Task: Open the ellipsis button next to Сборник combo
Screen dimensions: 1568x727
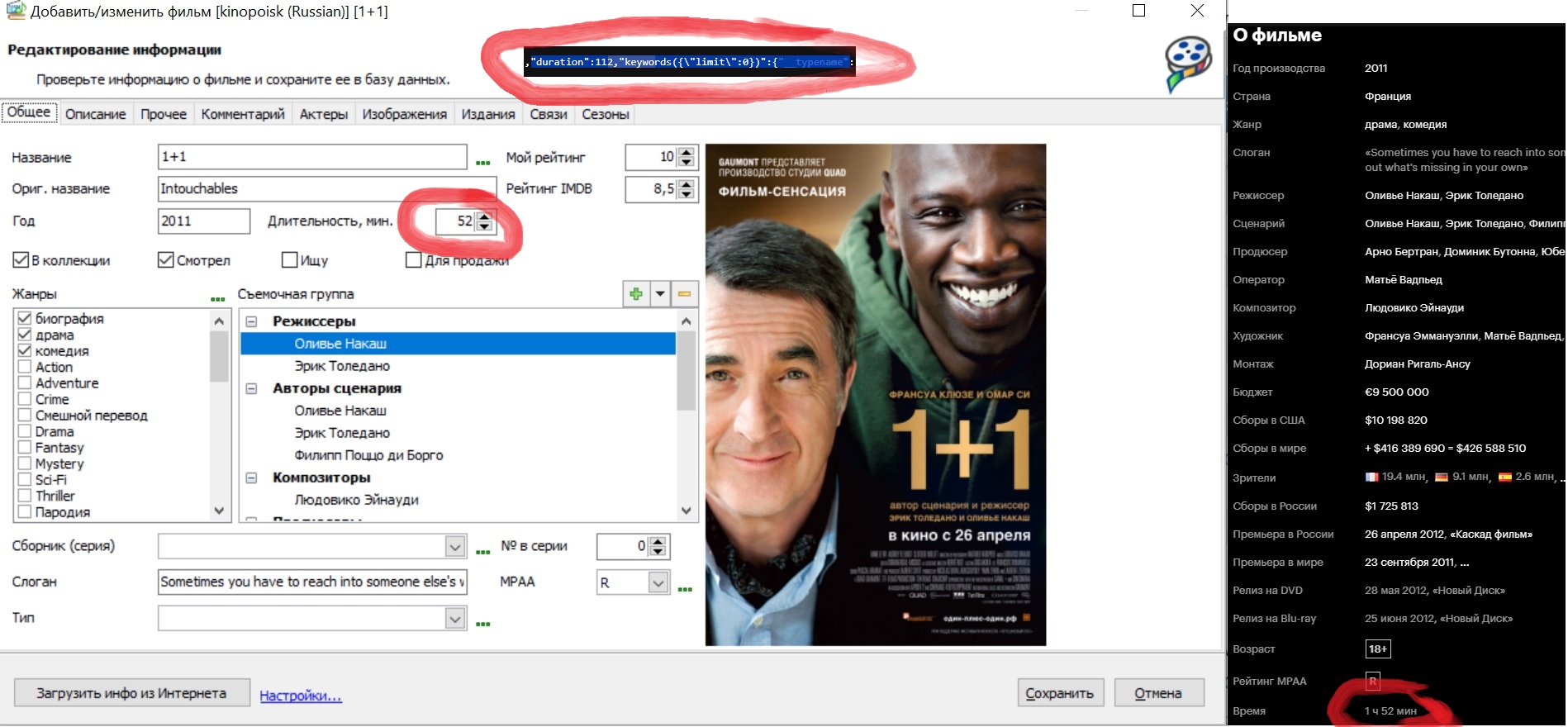Action: pos(483,550)
